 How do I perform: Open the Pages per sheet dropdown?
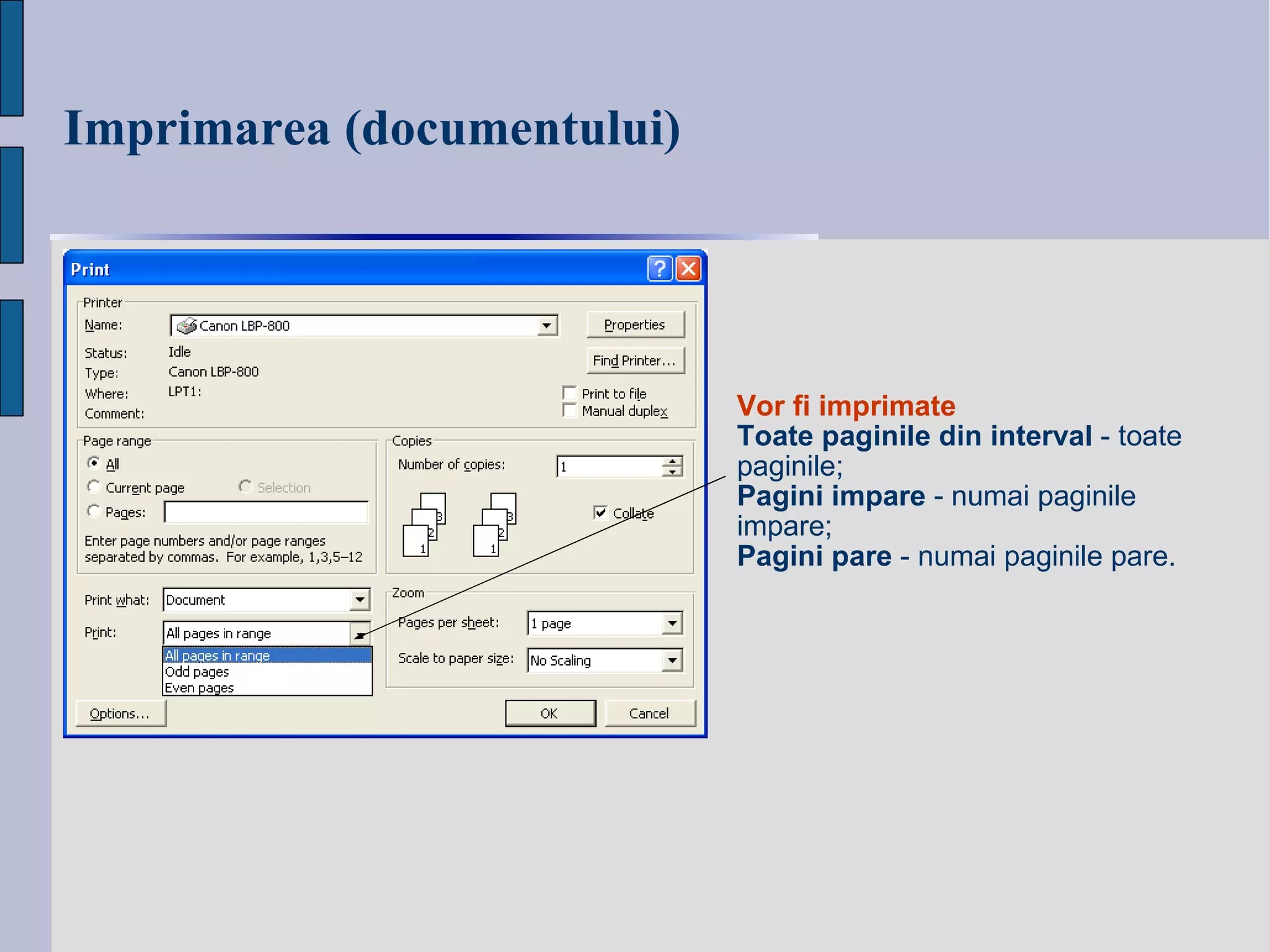pos(672,623)
